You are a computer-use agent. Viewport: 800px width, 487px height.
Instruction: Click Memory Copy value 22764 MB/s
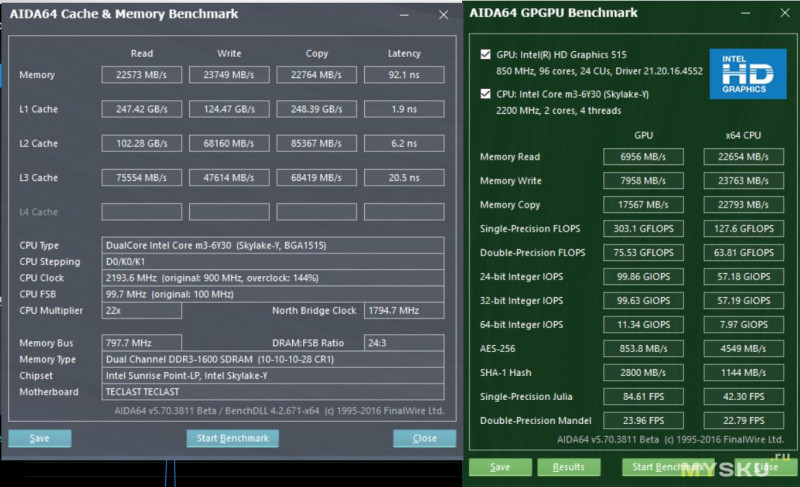(x=316, y=74)
